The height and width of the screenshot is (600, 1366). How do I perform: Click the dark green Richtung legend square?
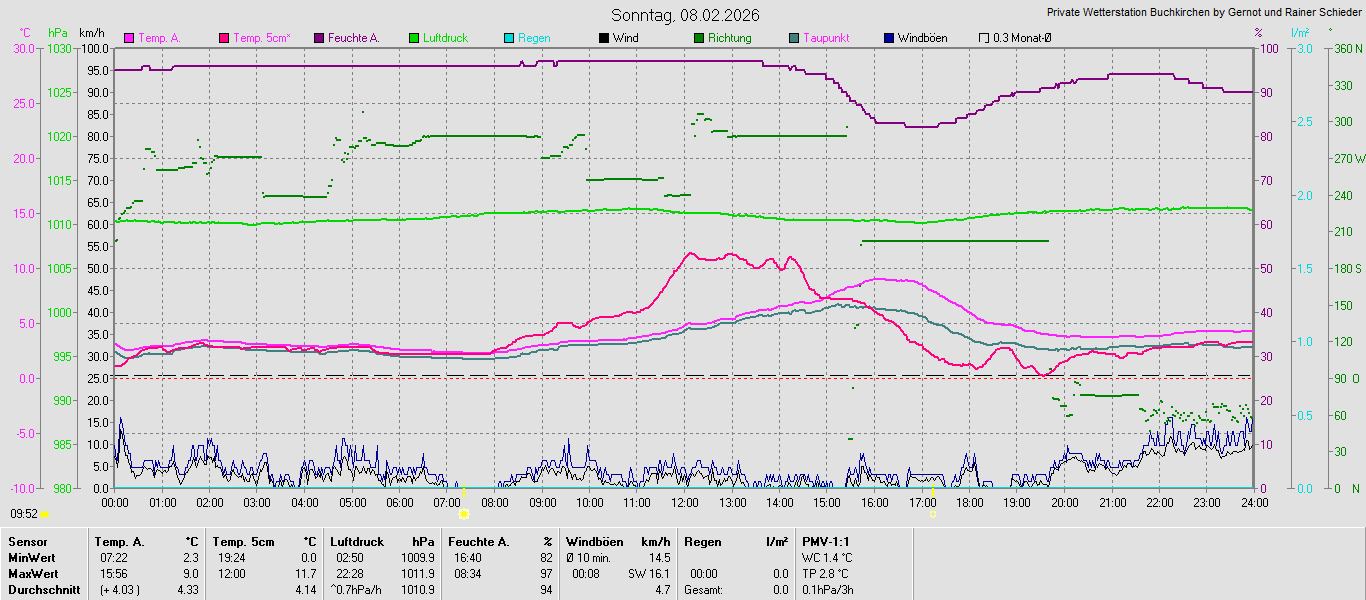point(699,38)
